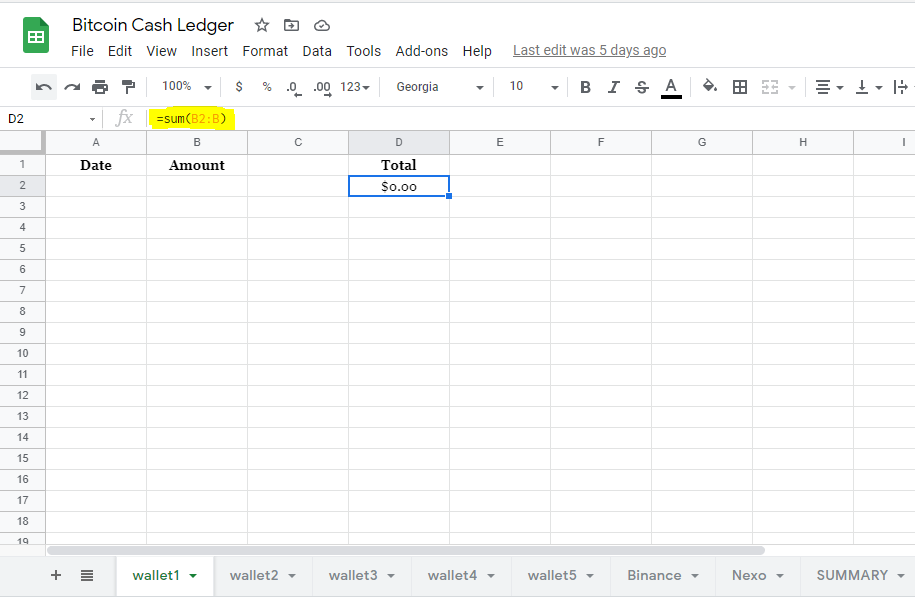
Task: Click the Total header cell
Action: tap(399, 165)
